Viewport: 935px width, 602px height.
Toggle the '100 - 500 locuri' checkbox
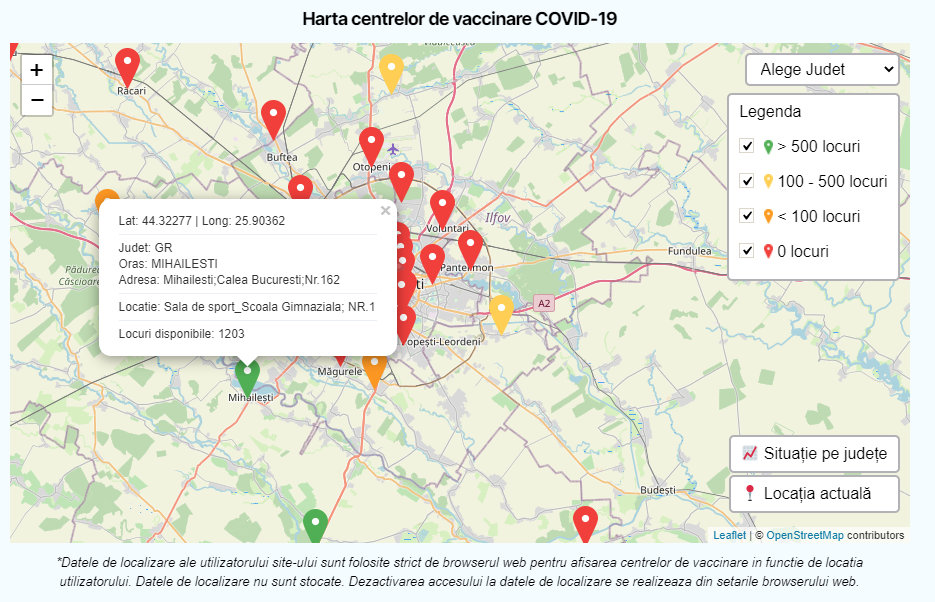click(x=746, y=181)
